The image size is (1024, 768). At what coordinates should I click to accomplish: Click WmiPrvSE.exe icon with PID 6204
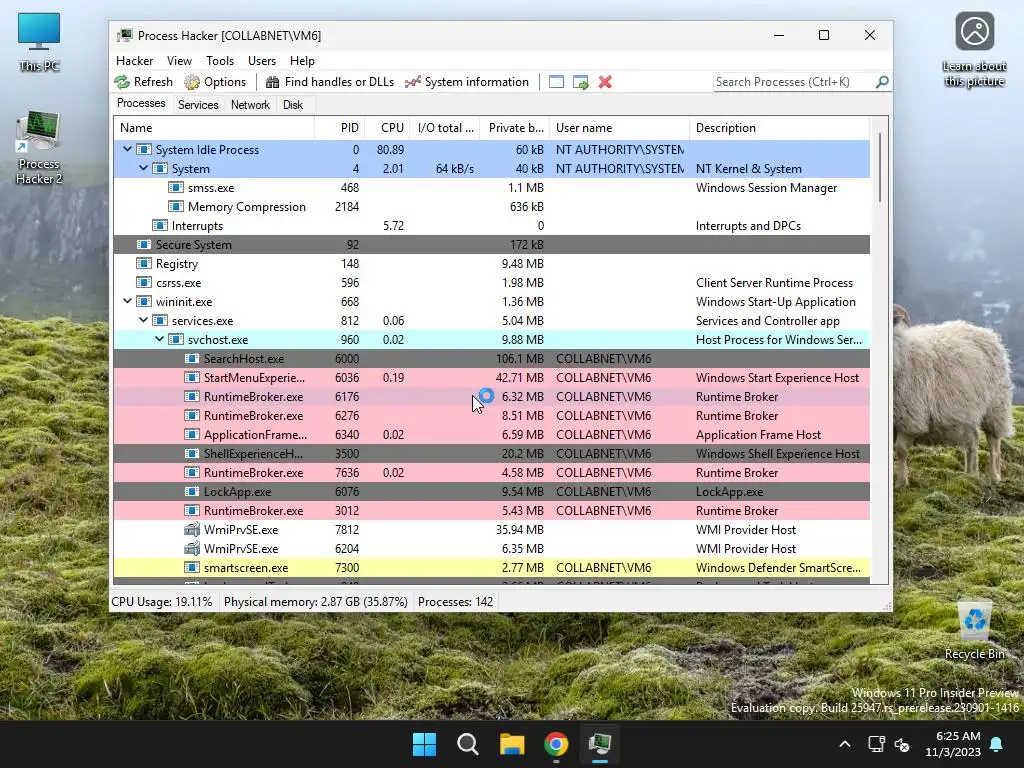(x=192, y=548)
